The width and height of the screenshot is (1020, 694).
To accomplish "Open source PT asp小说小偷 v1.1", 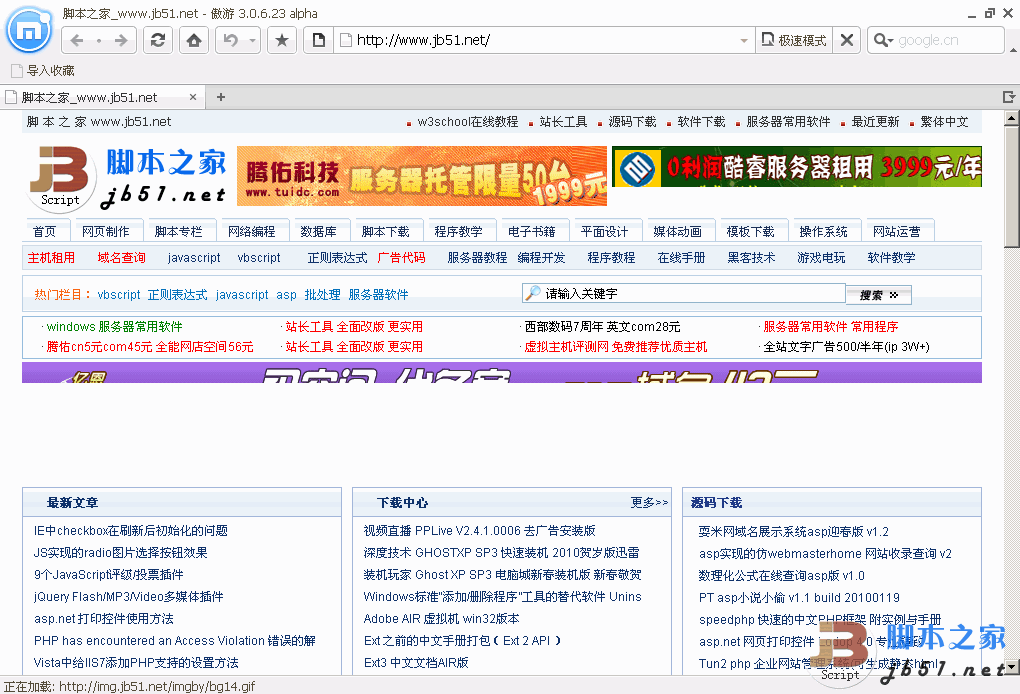I will pos(799,598).
